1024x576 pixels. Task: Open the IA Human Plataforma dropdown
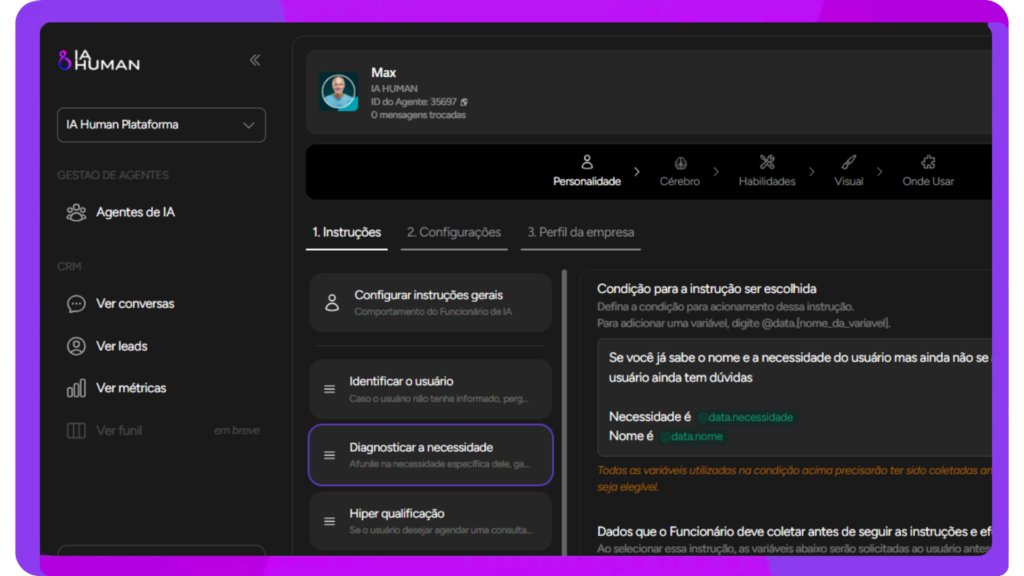161,125
